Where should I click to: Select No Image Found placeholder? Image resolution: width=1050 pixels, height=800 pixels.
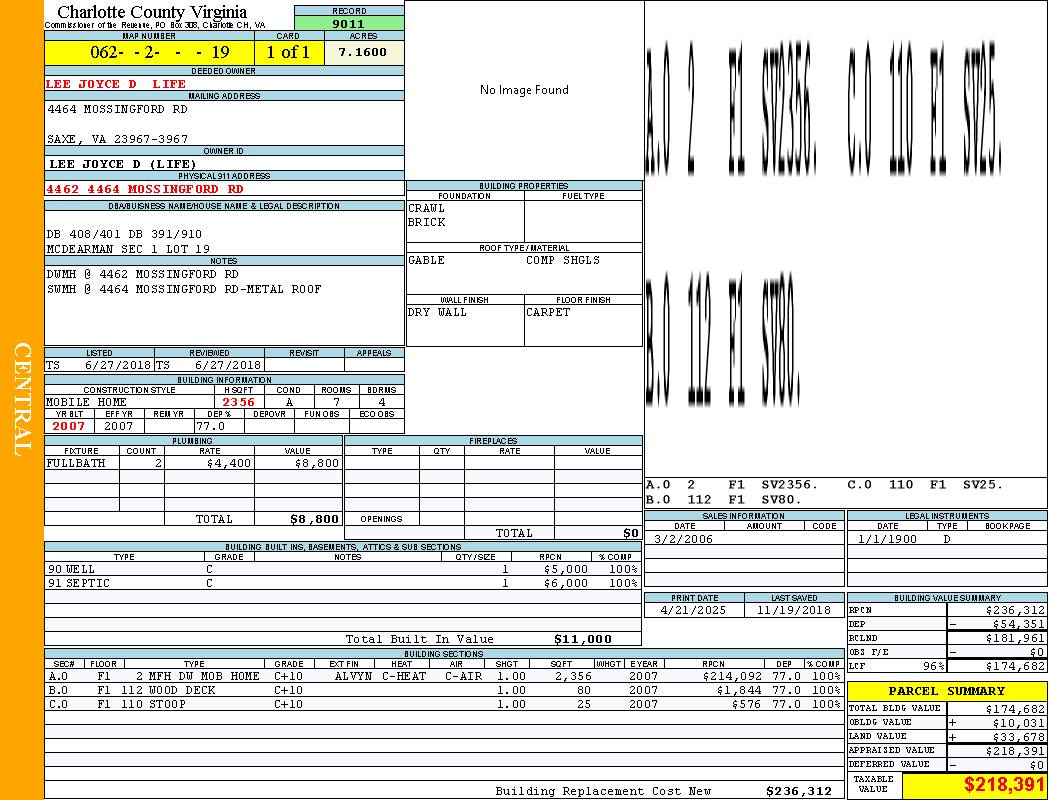coord(524,90)
